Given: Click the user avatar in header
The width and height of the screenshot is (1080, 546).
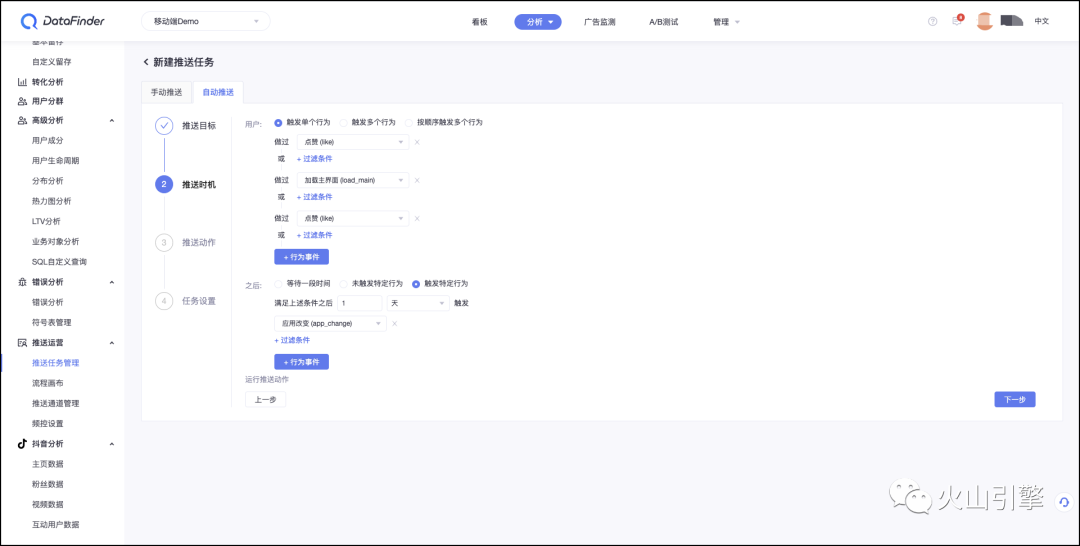Looking at the screenshot, I should click(985, 21).
